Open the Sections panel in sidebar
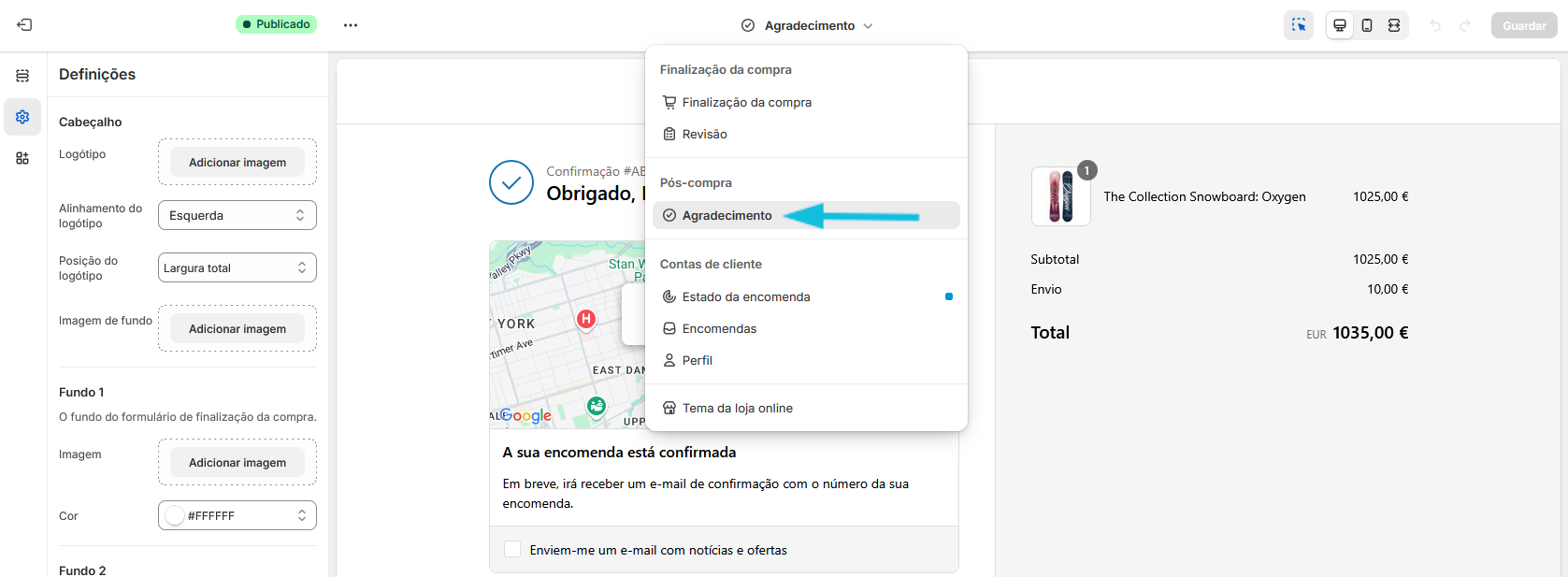Screen dimensions: 1568x577 coord(22,76)
